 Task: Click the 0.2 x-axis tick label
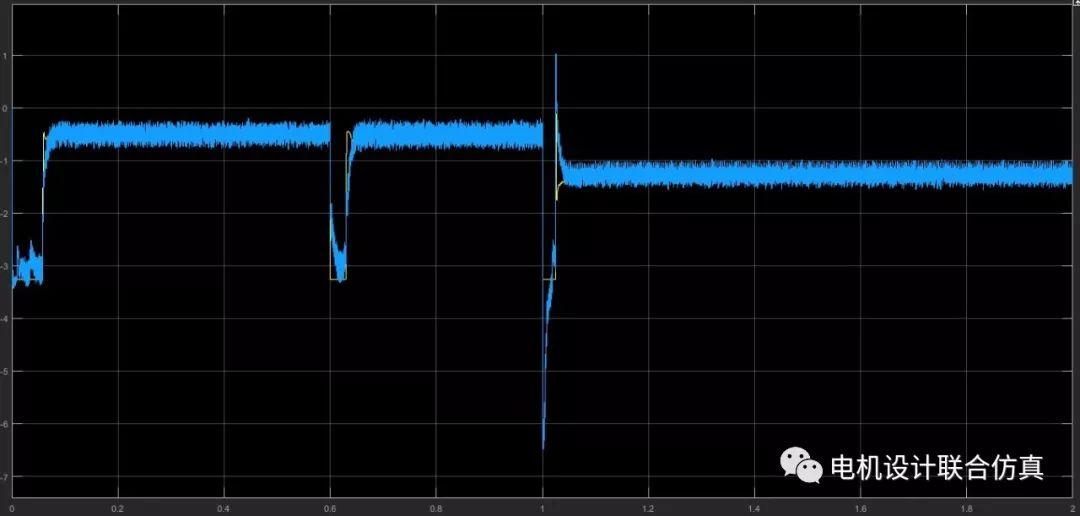(x=118, y=507)
